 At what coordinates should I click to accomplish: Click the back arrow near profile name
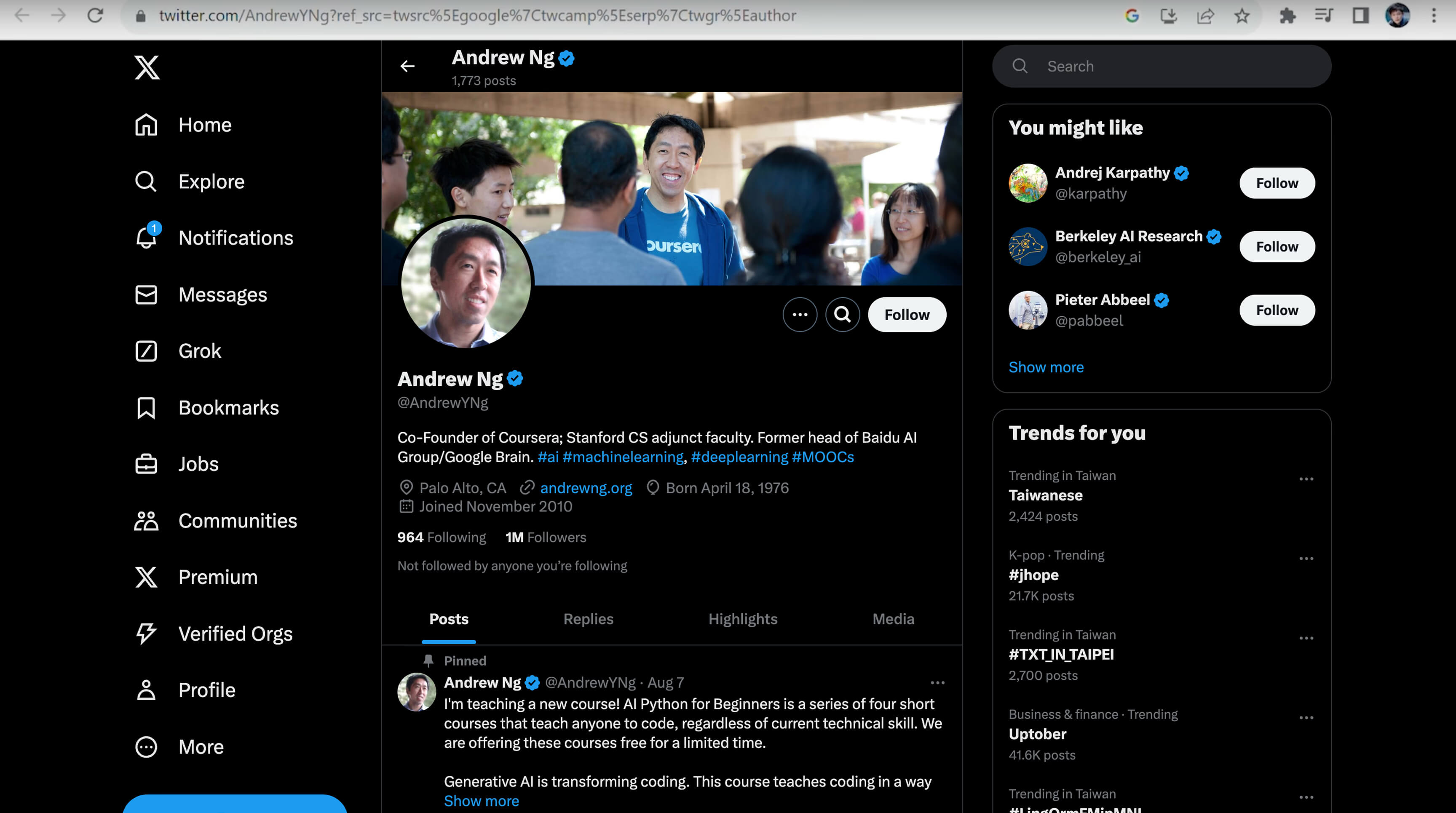(x=407, y=66)
